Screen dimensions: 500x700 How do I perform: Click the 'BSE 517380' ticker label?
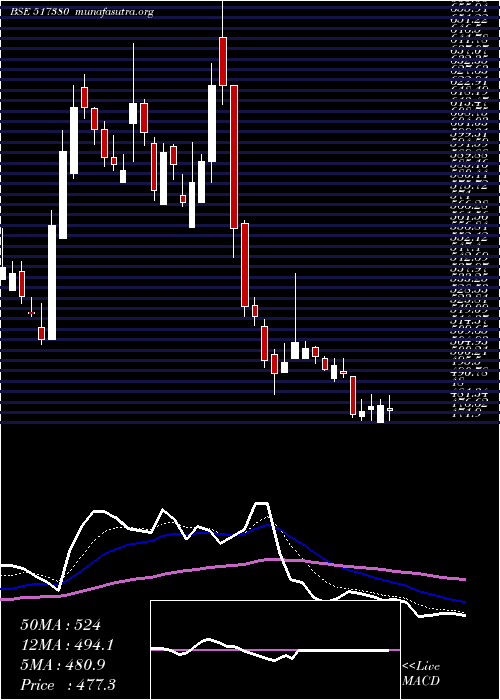(x=40, y=12)
